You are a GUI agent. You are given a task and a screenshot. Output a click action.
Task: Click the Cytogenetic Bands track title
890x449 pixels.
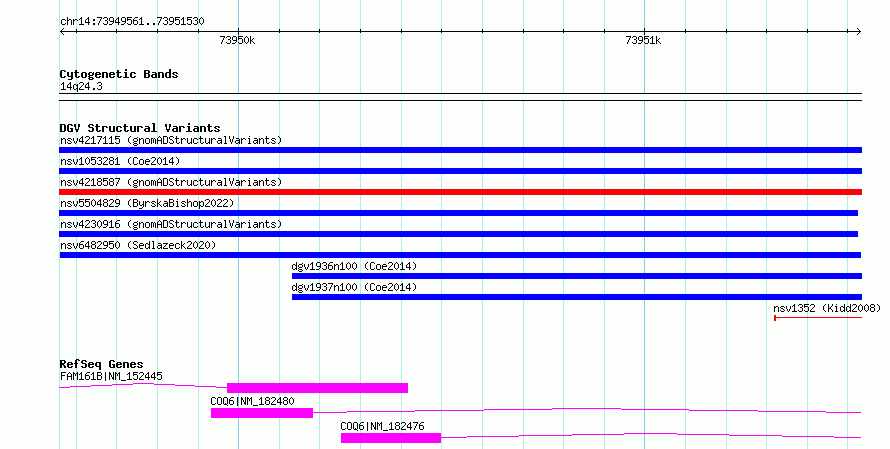coord(119,74)
